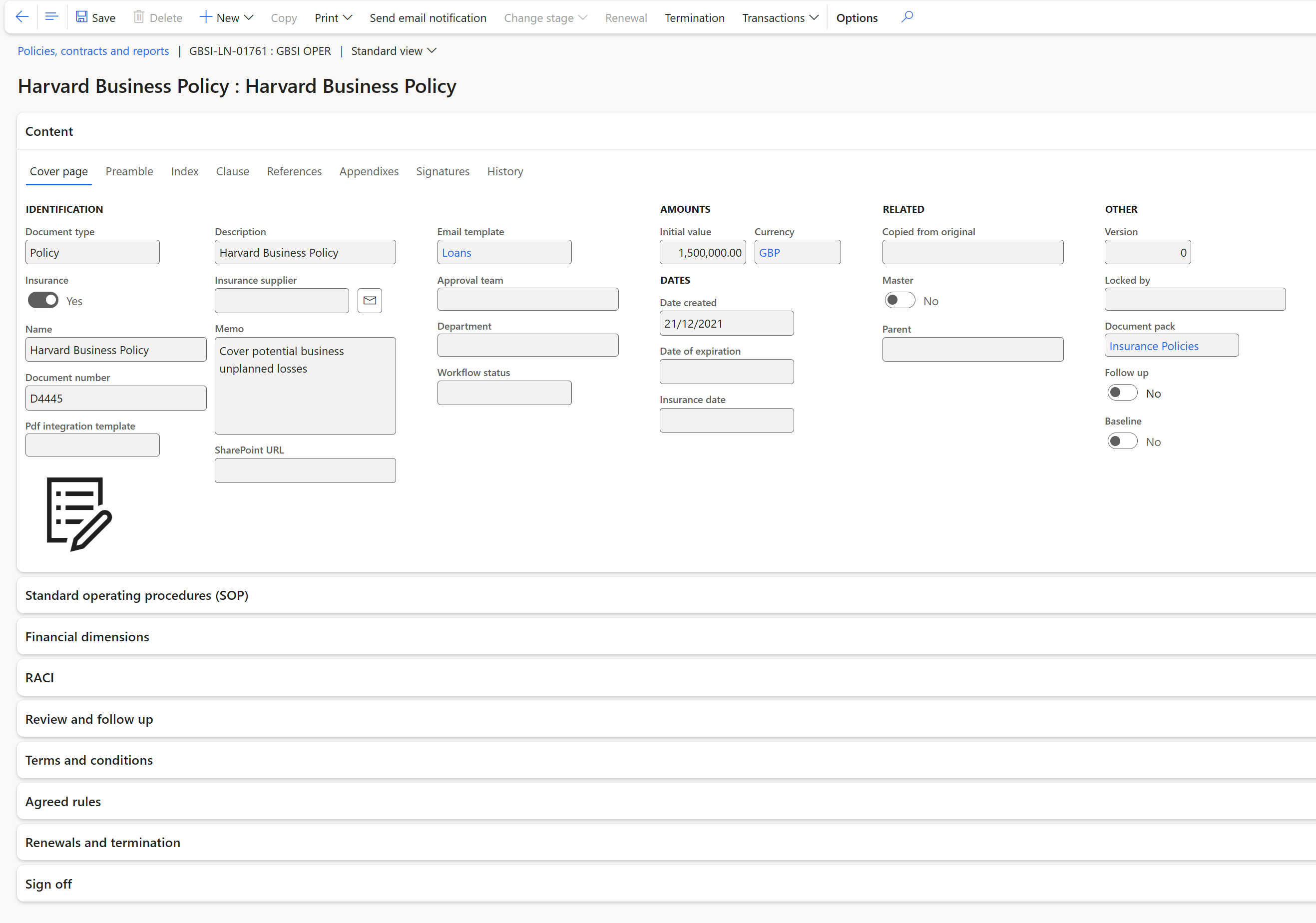Click the Date created field
Viewport: 1316px width, 923px height.
click(x=727, y=323)
